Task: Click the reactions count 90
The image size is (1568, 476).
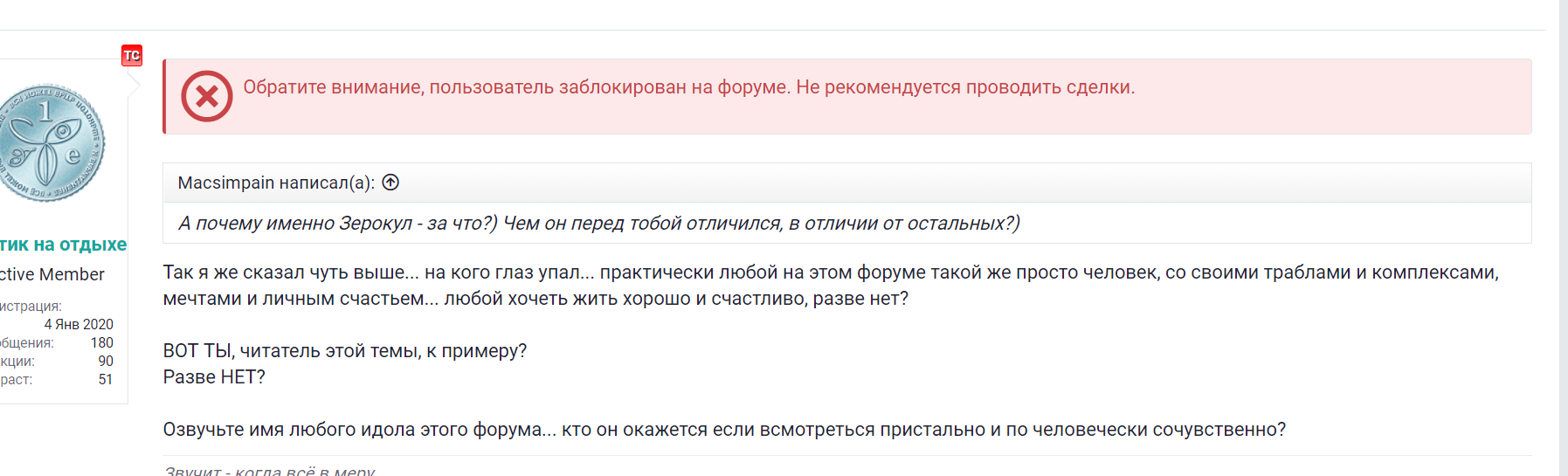Action: tap(106, 361)
